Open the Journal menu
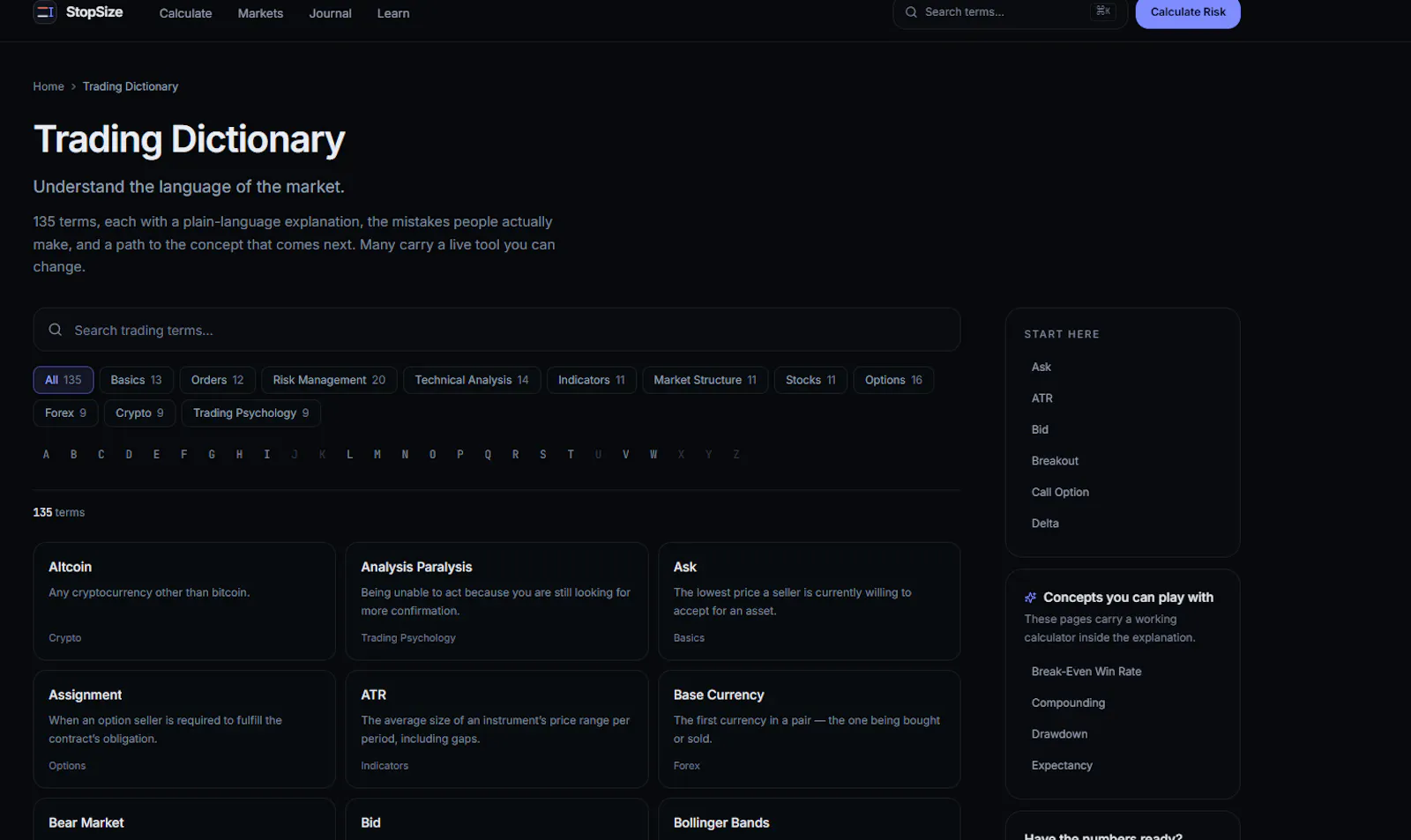 pyautogui.click(x=330, y=13)
